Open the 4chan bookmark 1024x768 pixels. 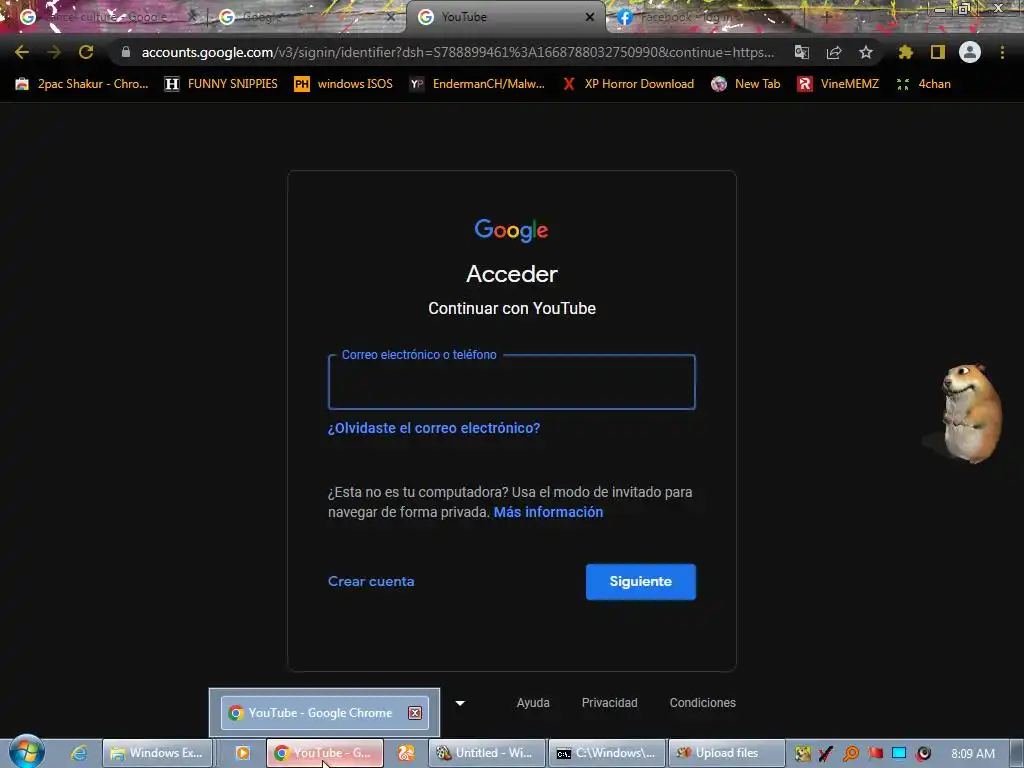click(923, 84)
